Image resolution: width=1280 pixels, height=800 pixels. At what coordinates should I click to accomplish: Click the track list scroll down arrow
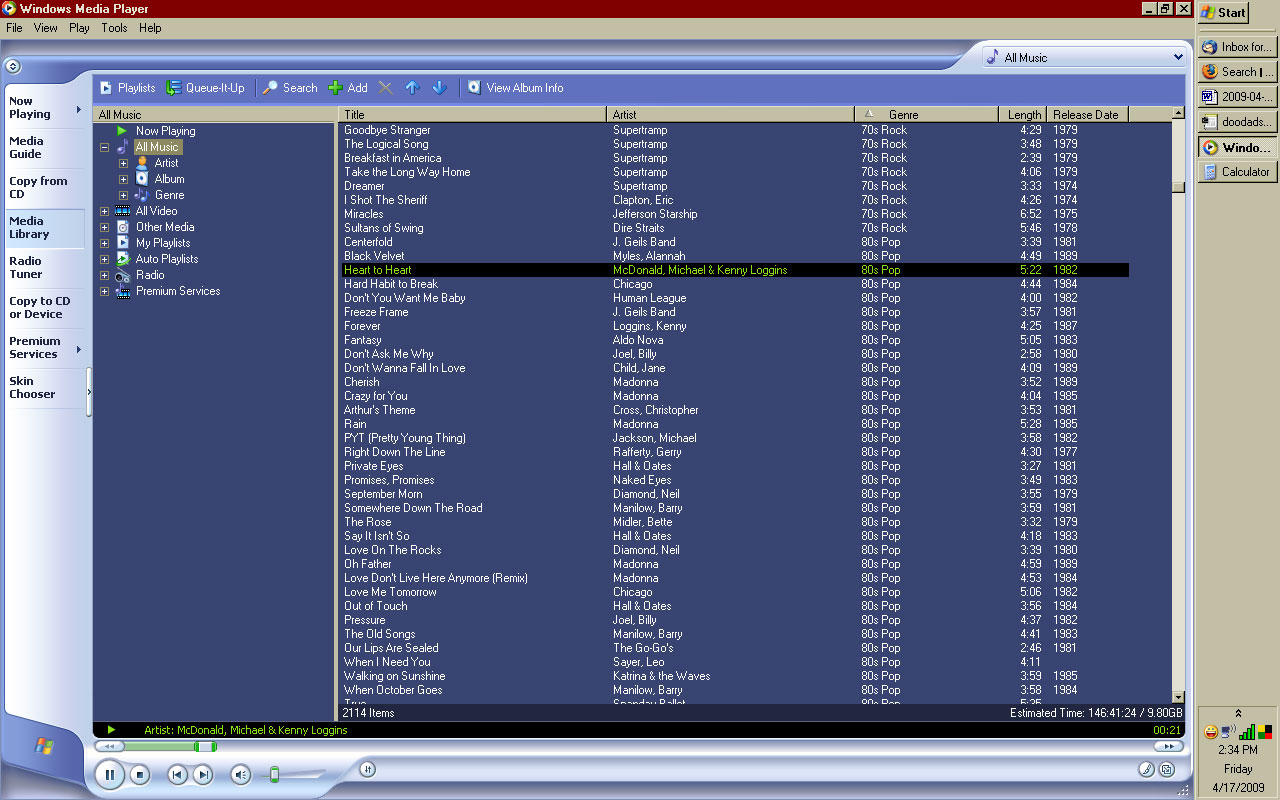click(x=1178, y=697)
